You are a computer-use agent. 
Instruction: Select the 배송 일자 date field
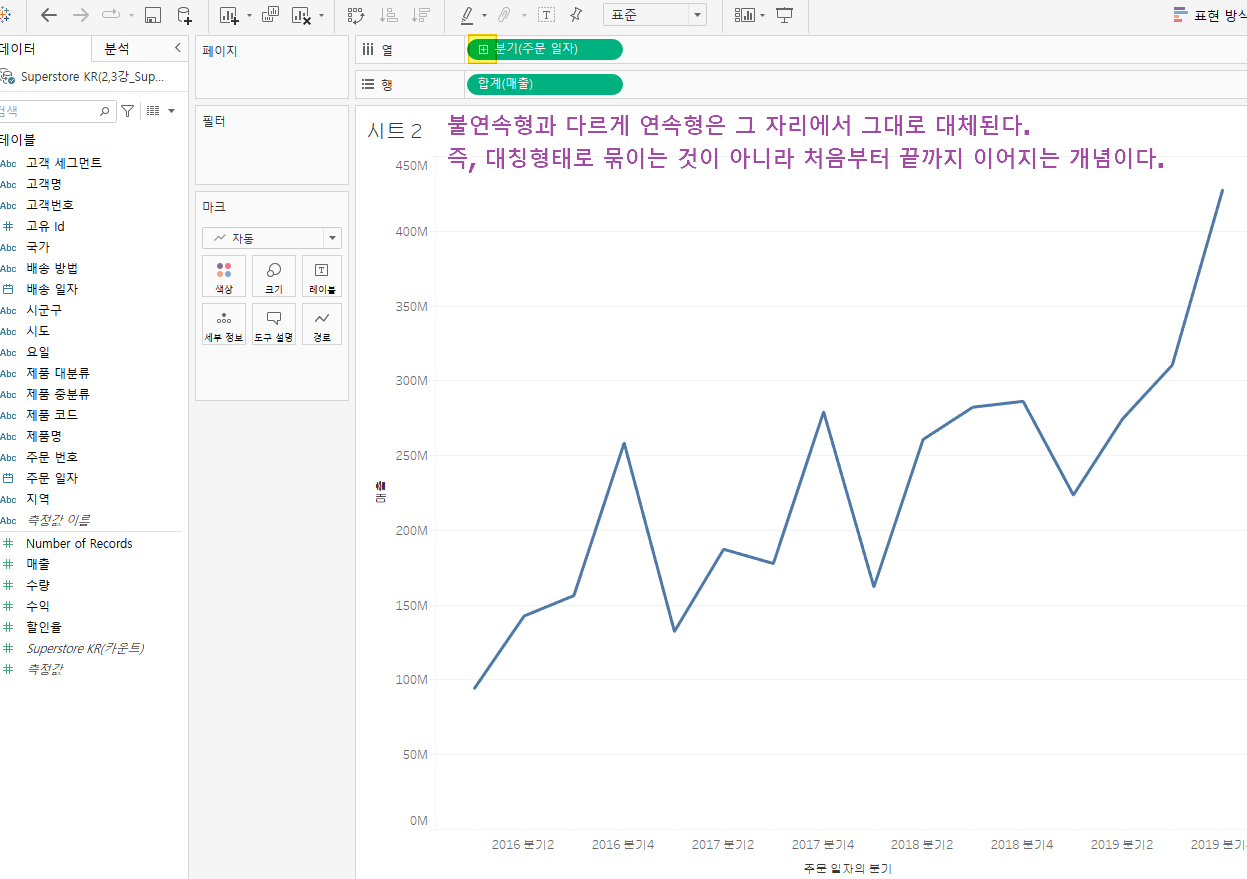pos(52,289)
